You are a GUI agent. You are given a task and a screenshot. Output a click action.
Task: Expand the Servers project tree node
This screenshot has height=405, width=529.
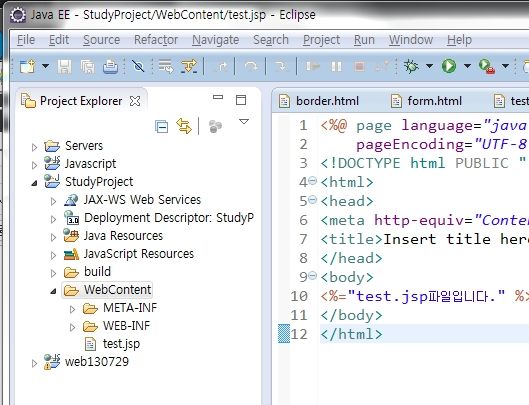pos(34,147)
